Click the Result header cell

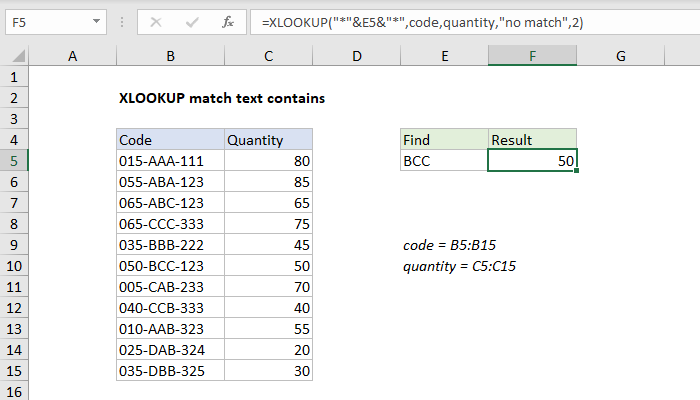point(532,140)
